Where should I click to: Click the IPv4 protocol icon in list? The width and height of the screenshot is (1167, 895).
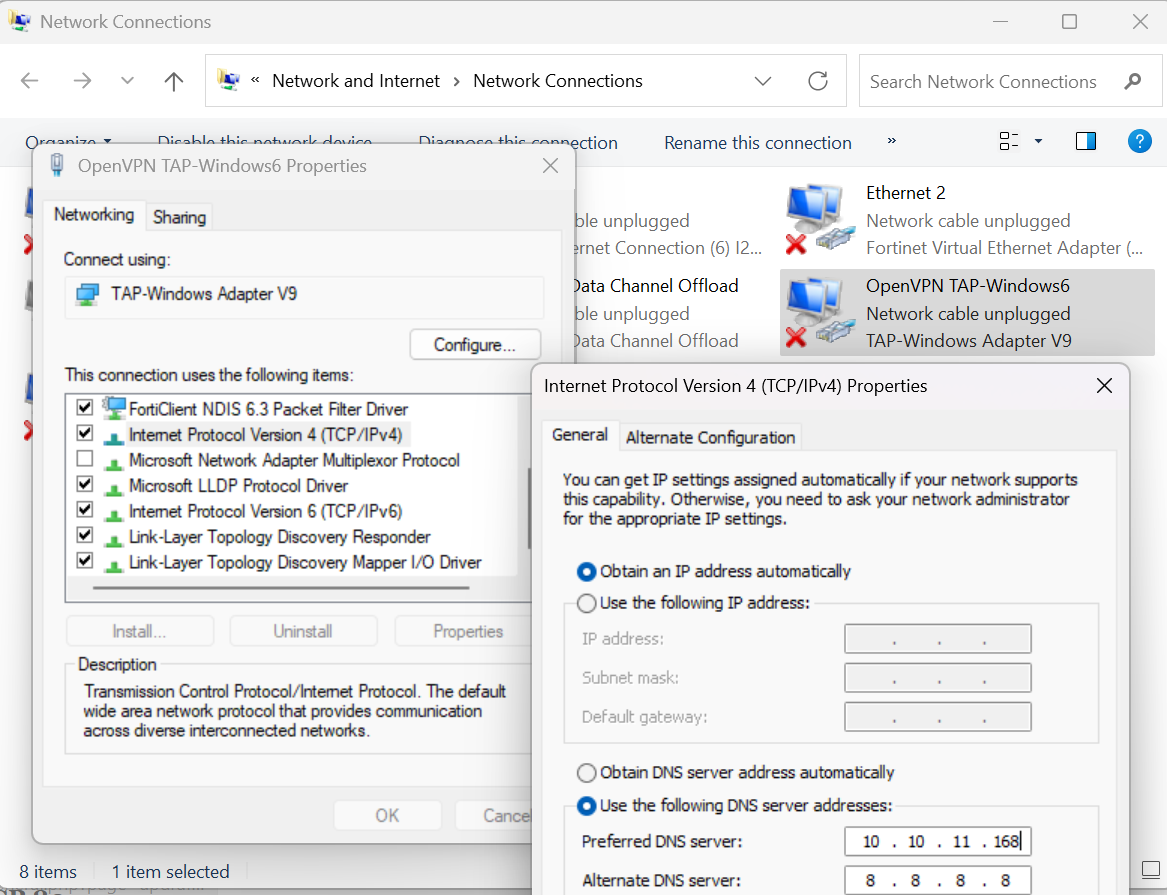(114, 436)
